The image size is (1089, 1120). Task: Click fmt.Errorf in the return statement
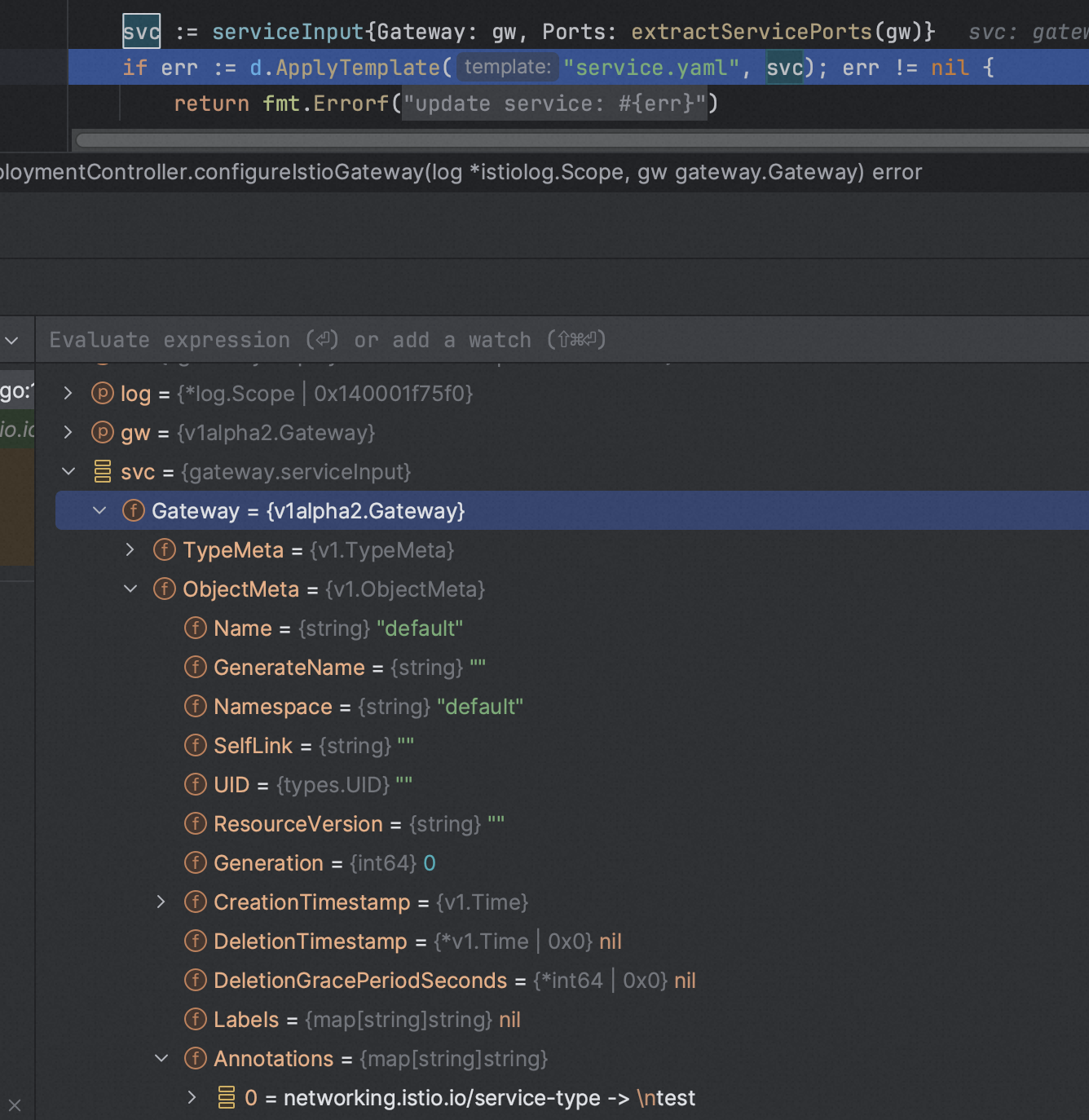(326, 104)
